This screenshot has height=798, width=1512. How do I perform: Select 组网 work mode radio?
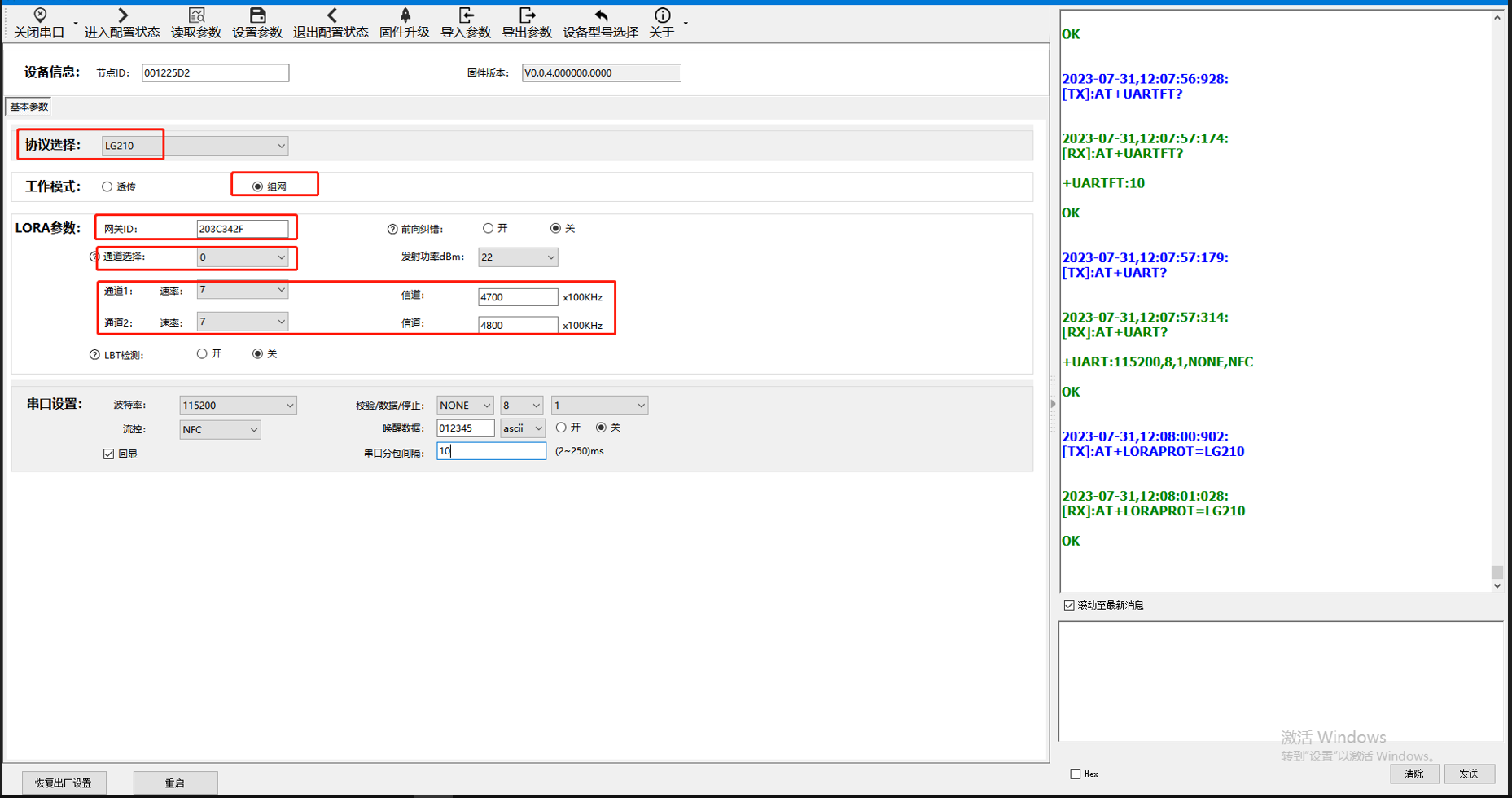(x=257, y=186)
